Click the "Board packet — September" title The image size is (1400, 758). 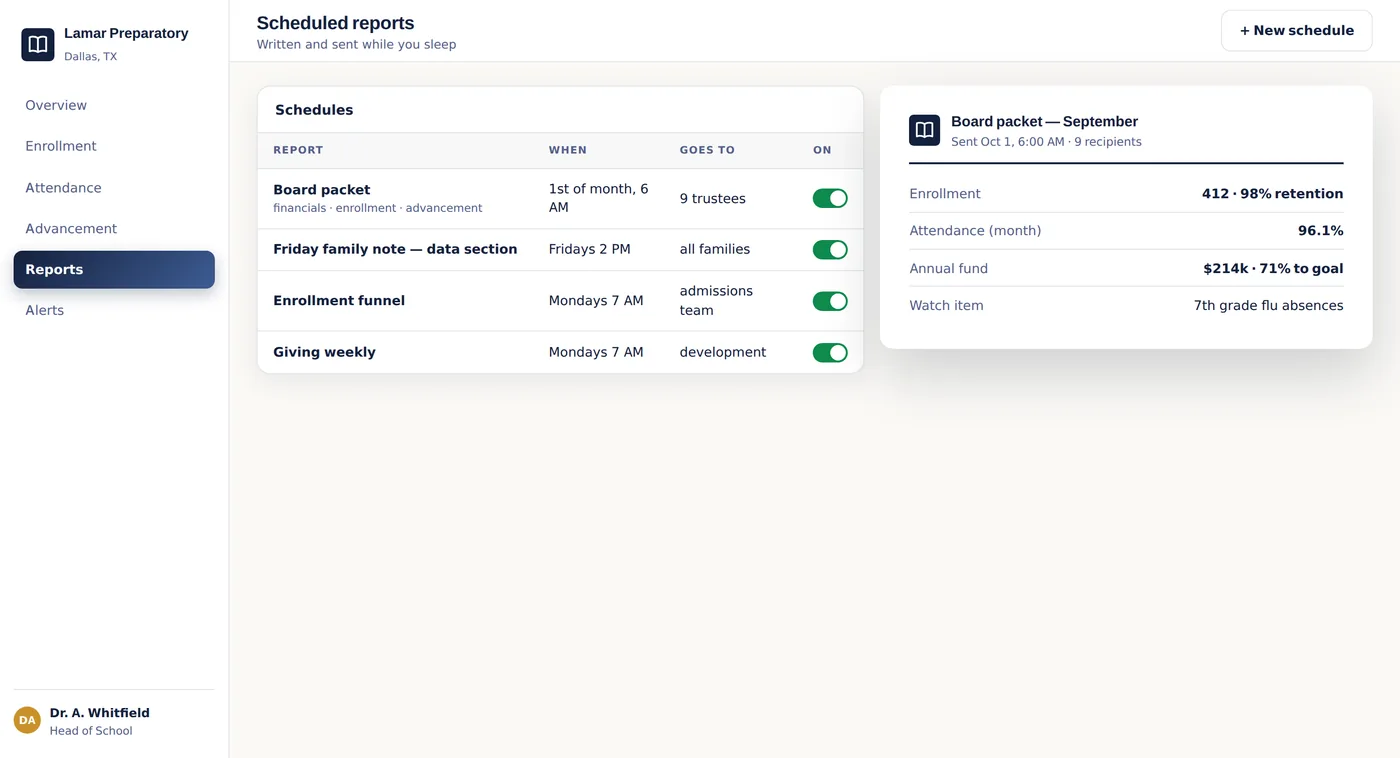pyautogui.click(x=1044, y=122)
